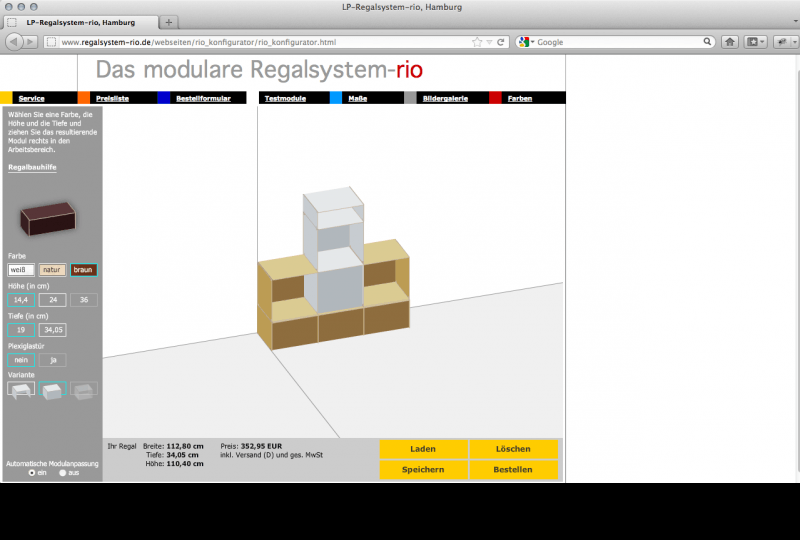Go back with the browser back arrow
This screenshot has height=540, width=800.
pos(14,42)
